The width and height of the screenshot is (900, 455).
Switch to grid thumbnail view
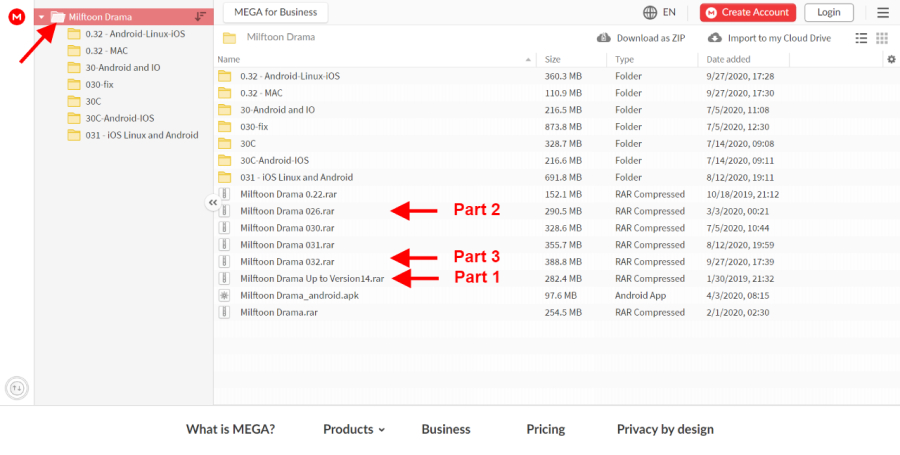(x=882, y=38)
